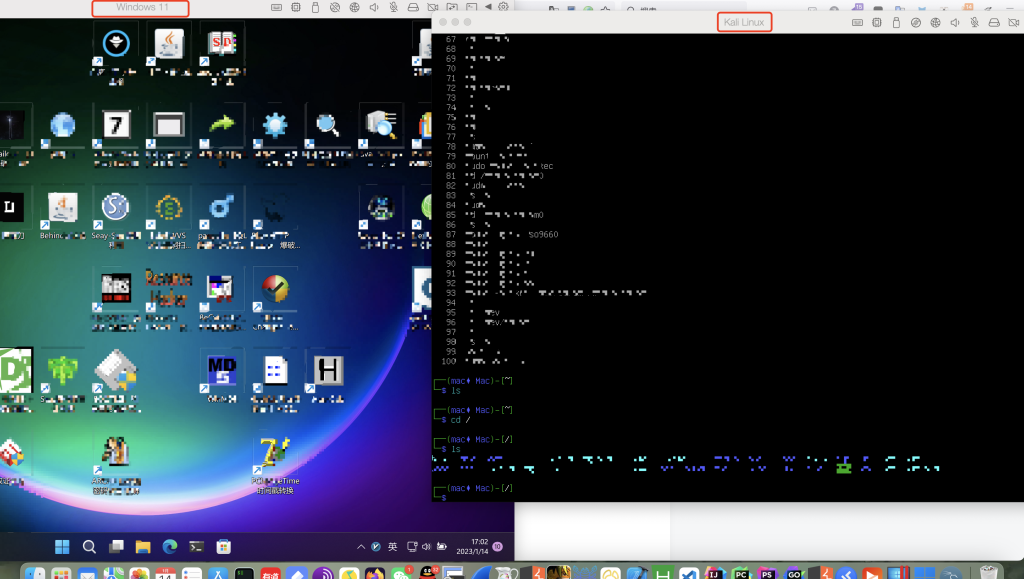Expand hidden tray icons chevron on taskbar
This screenshot has height=579, width=1024.
point(360,547)
